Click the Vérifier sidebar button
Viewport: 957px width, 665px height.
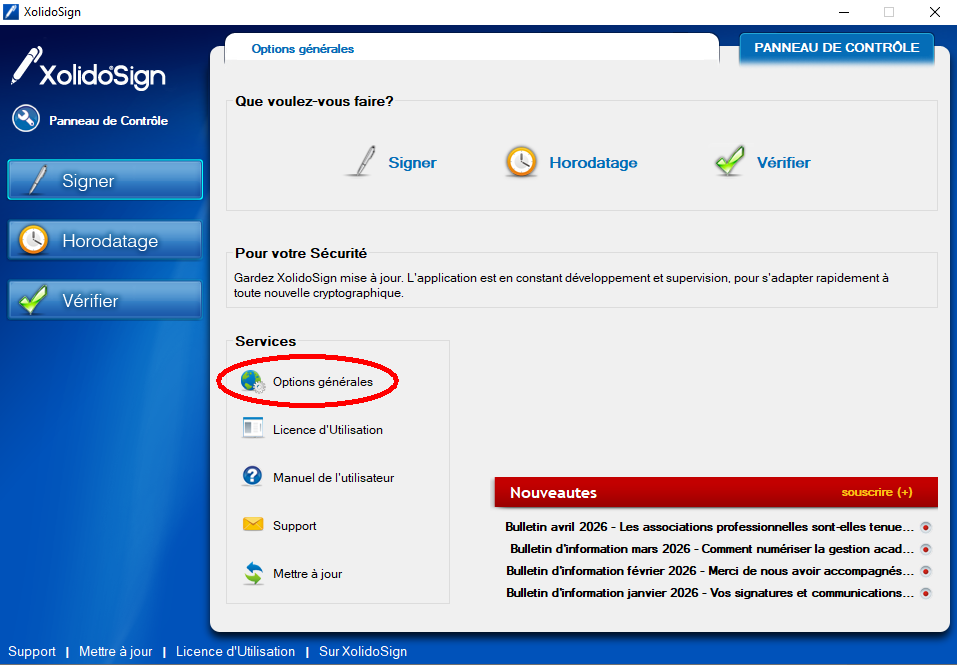click(x=105, y=300)
